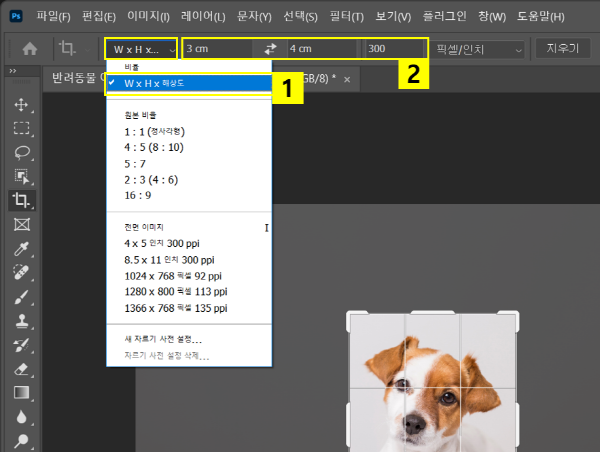Select the Crop tool in toolbox
This screenshot has height=452, width=600.
pyautogui.click(x=22, y=200)
